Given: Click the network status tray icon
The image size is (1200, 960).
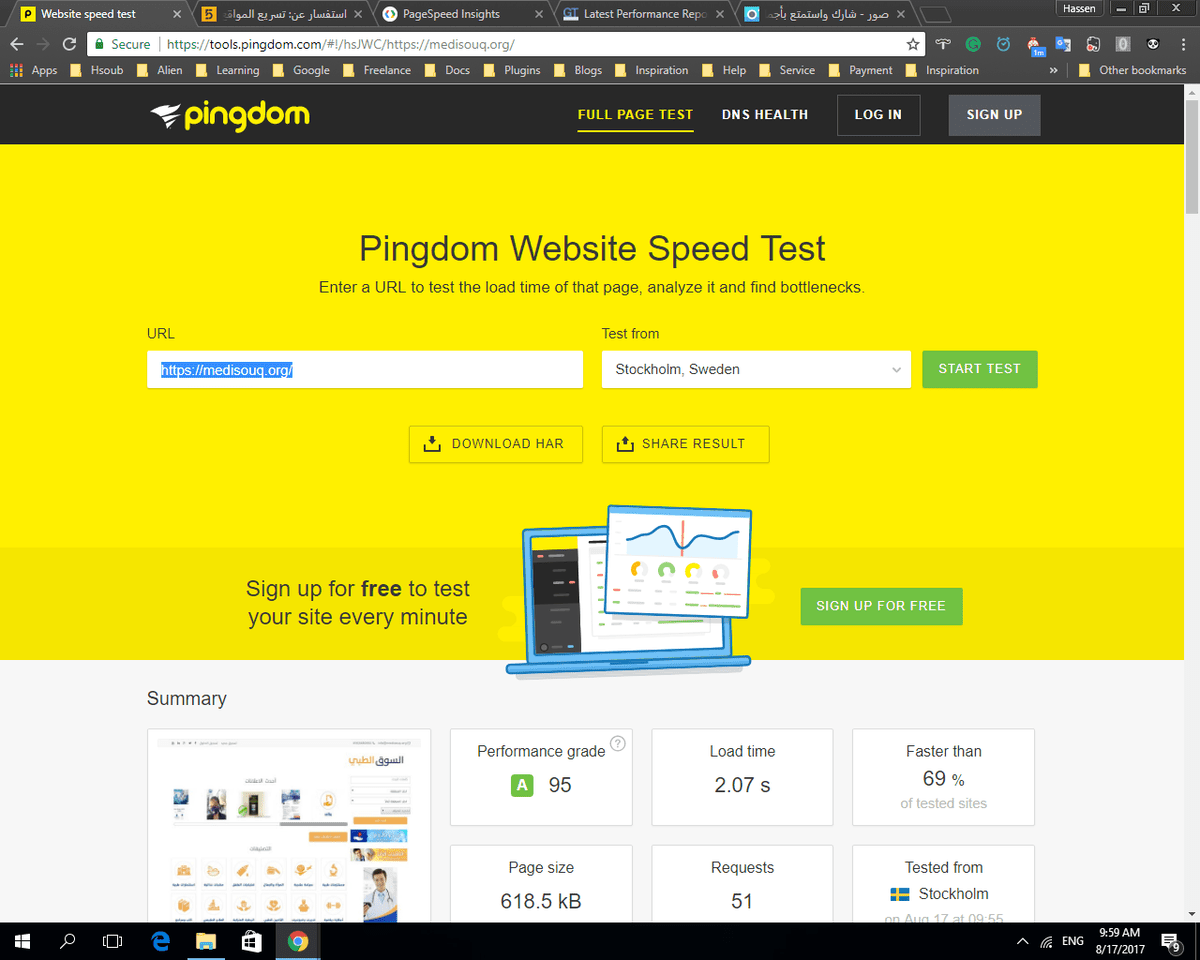Looking at the screenshot, I should pos(1047,941).
